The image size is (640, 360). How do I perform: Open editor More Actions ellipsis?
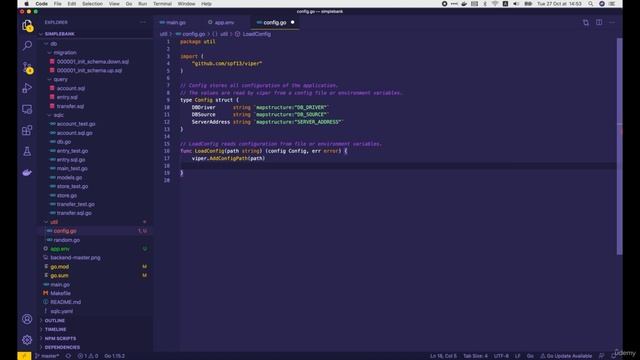(612, 22)
